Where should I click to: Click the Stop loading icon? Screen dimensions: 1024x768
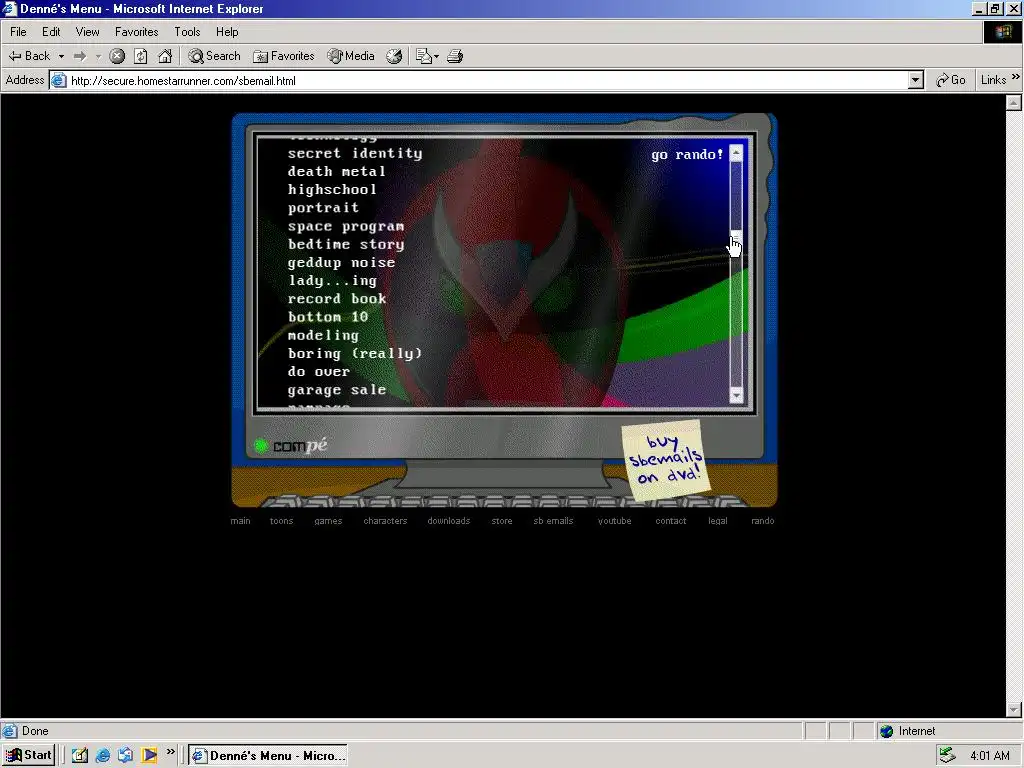click(x=117, y=56)
